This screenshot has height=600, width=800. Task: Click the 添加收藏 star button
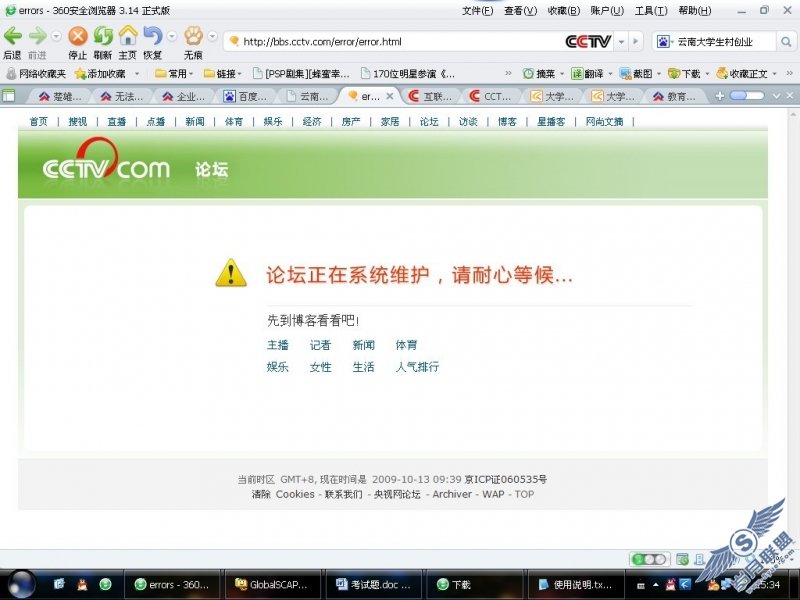coord(101,74)
